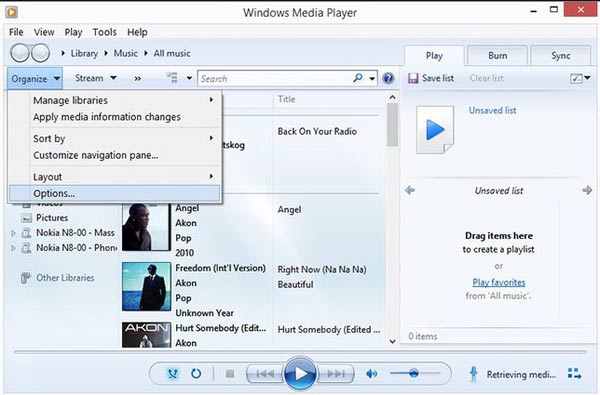The image size is (600, 395).
Task: Skip to the Previous track
Action: (266, 373)
